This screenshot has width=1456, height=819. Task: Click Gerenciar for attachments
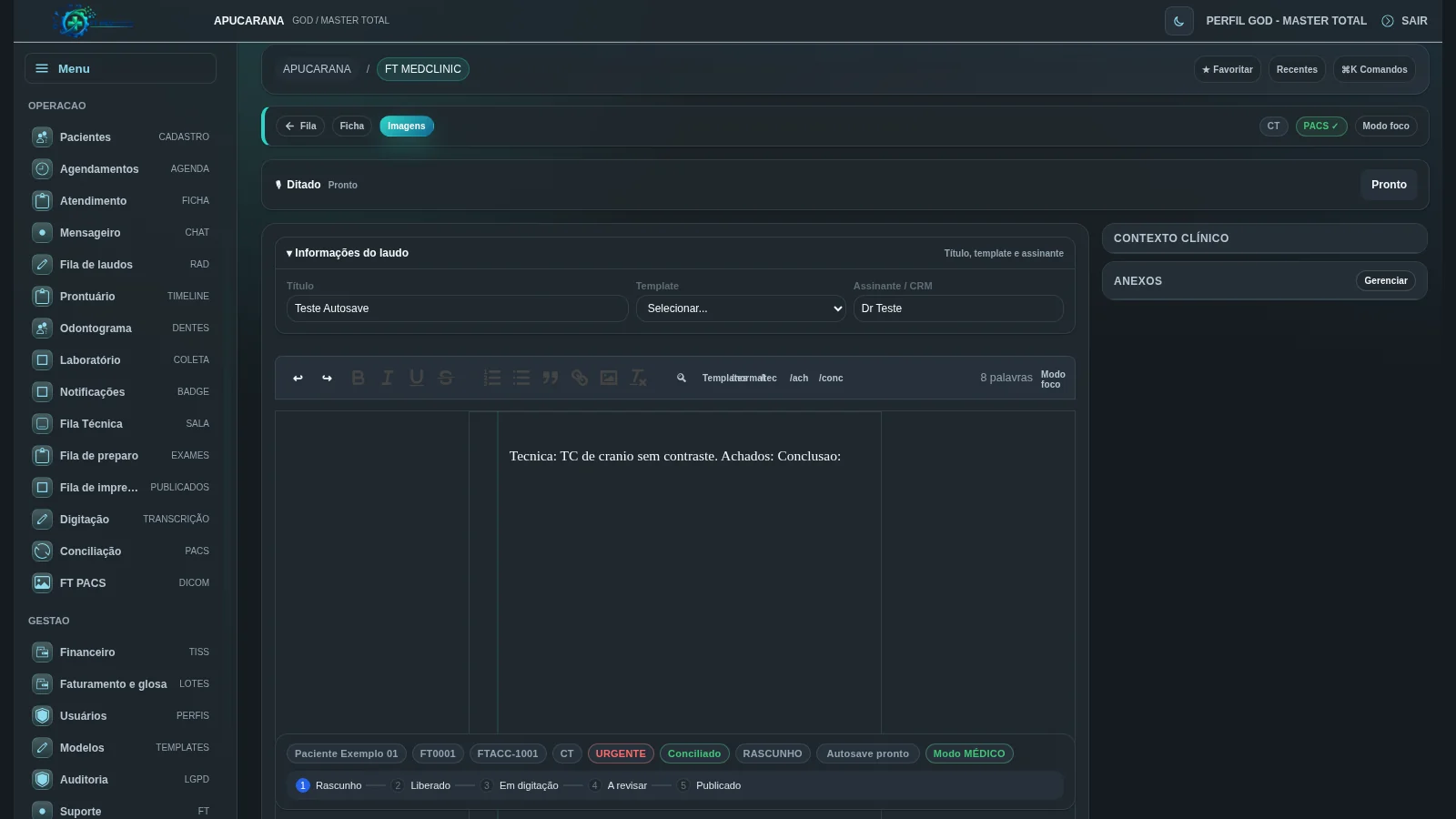[1385, 281]
